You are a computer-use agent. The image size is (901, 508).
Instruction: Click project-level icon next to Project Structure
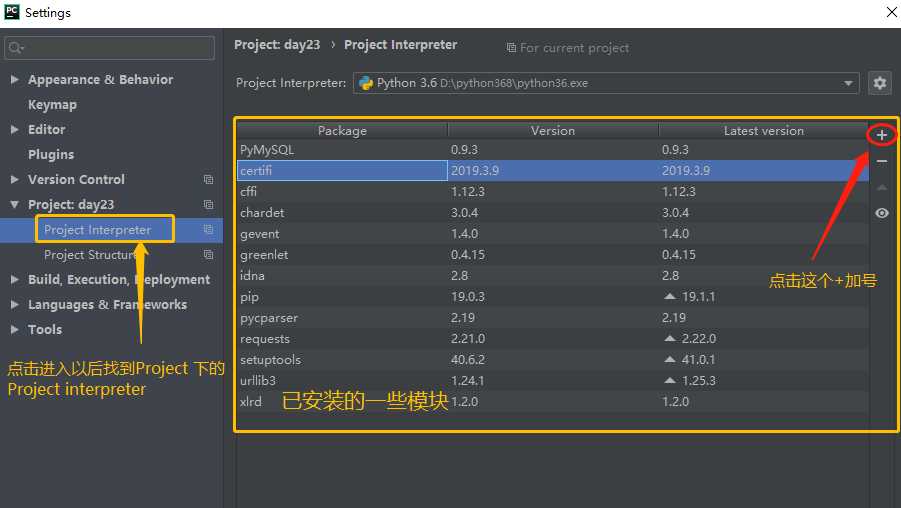click(x=209, y=255)
